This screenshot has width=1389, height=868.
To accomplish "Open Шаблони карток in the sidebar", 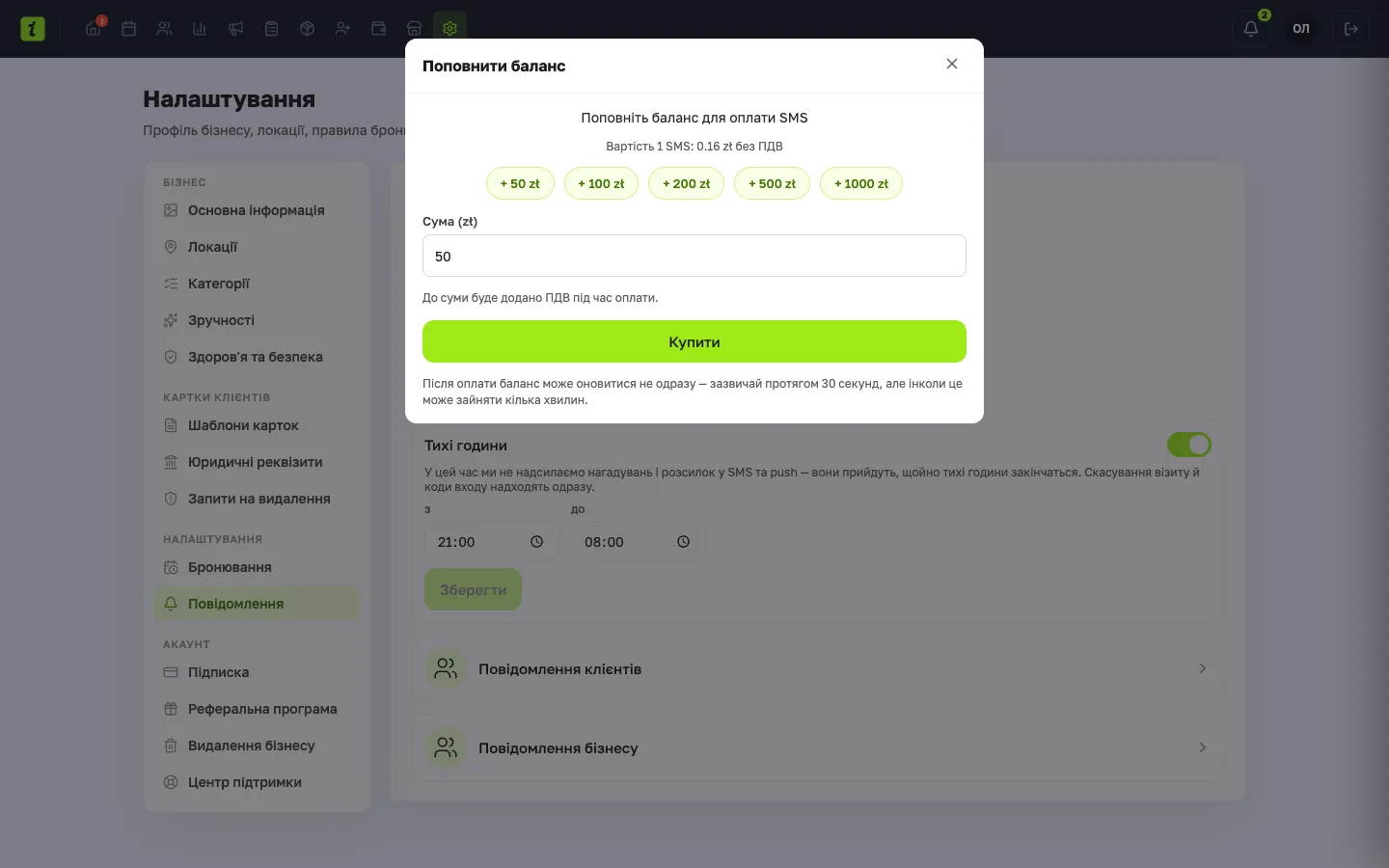I will (x=257, y=425).
